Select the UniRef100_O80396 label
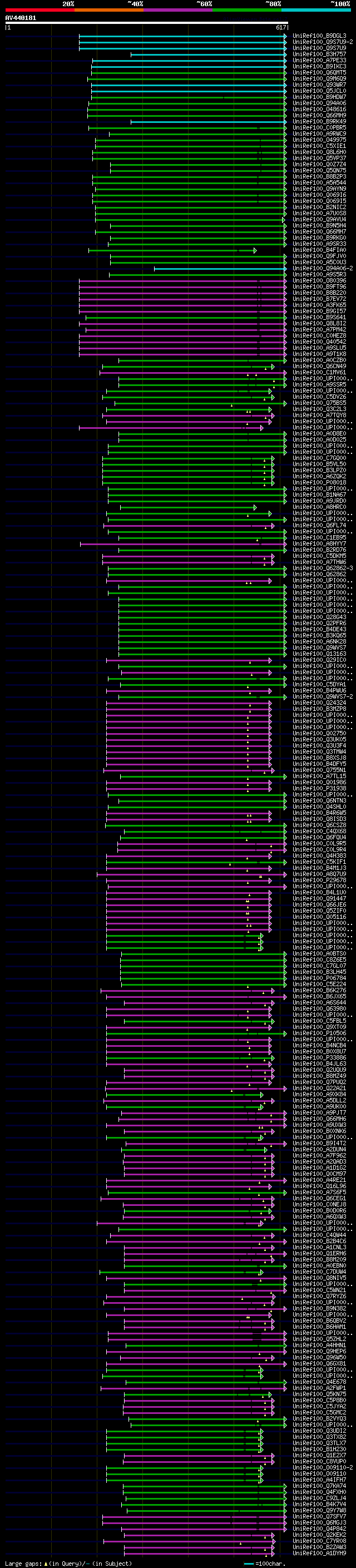Viewport: 356px width, 1568px height. click(319, 280)
